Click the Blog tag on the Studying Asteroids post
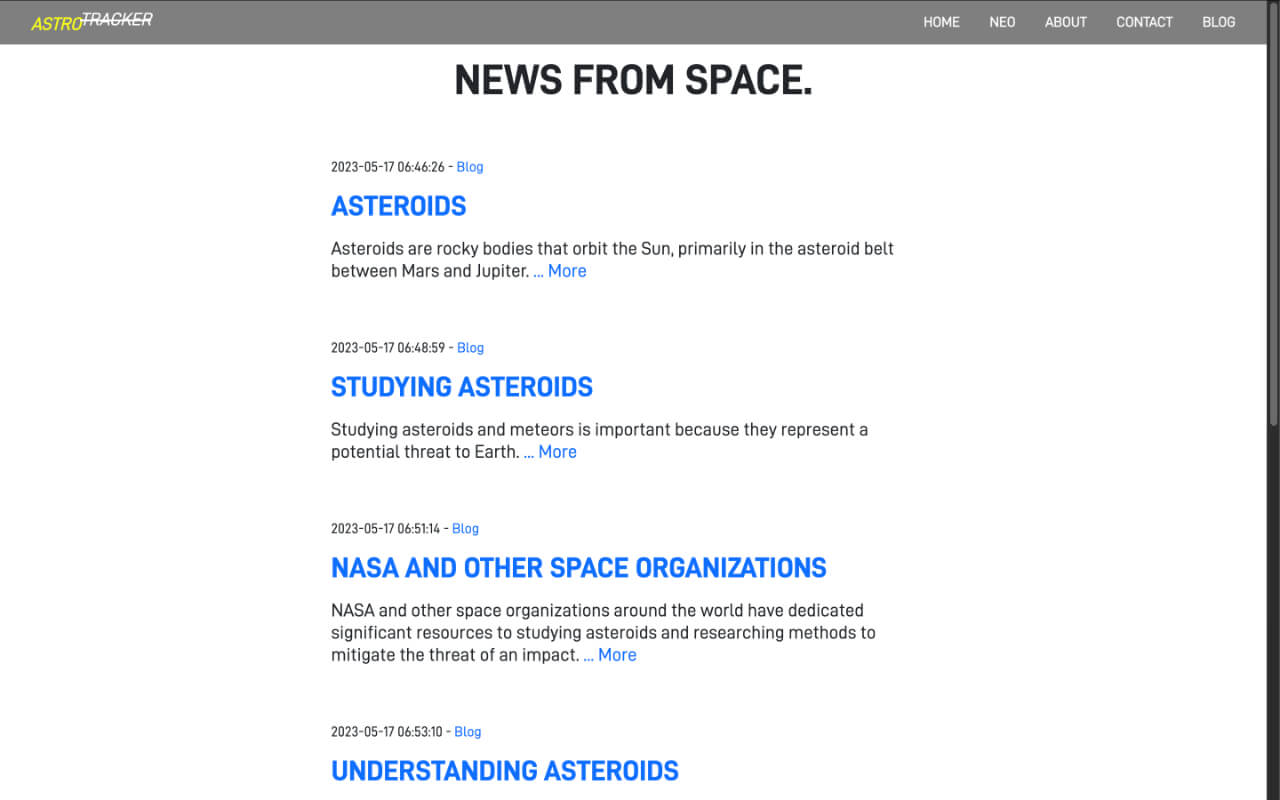The image size is (1280, 800). [471, 348]
